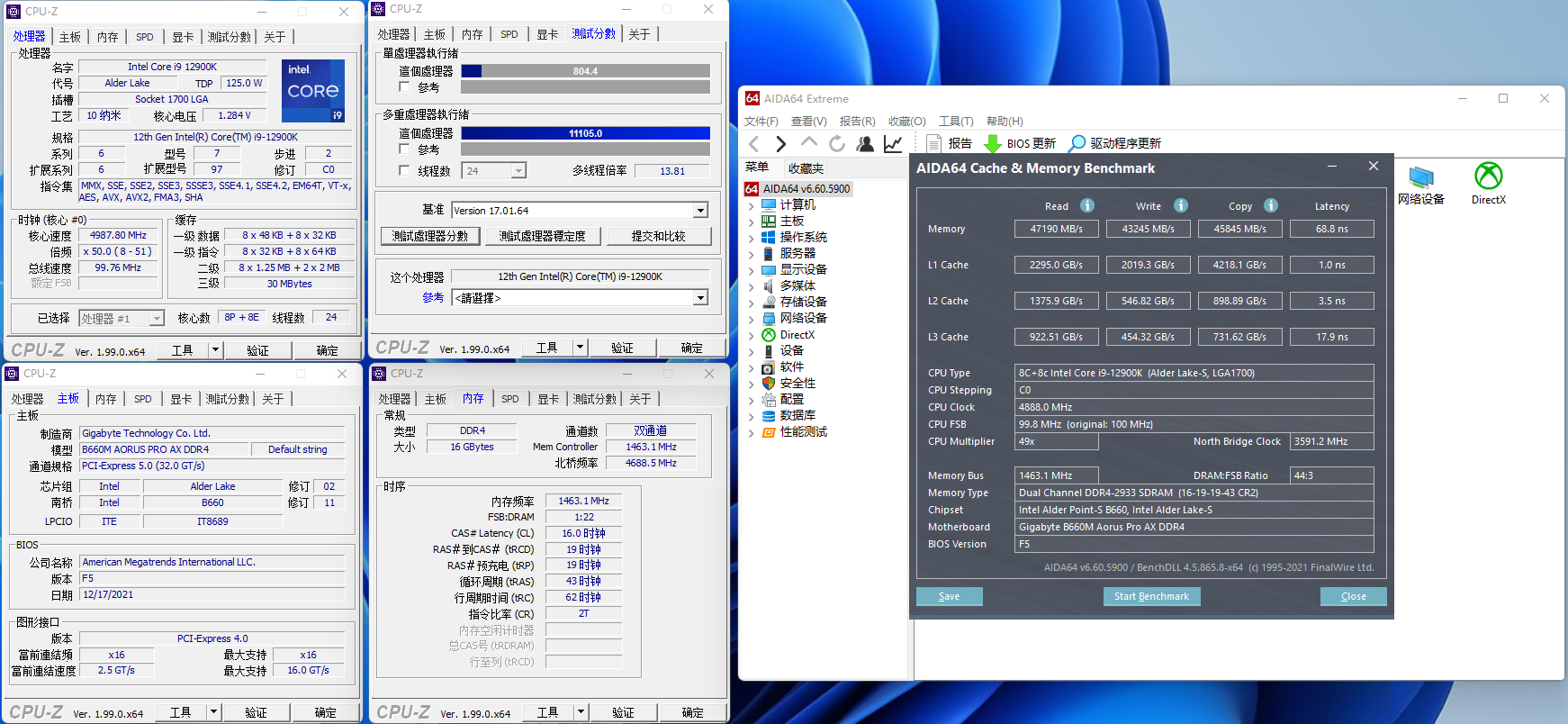Switch to the 收藏夹 tab in AIDA64
Viewport: 1568px width, 724px height.
(x=806, y=168)
